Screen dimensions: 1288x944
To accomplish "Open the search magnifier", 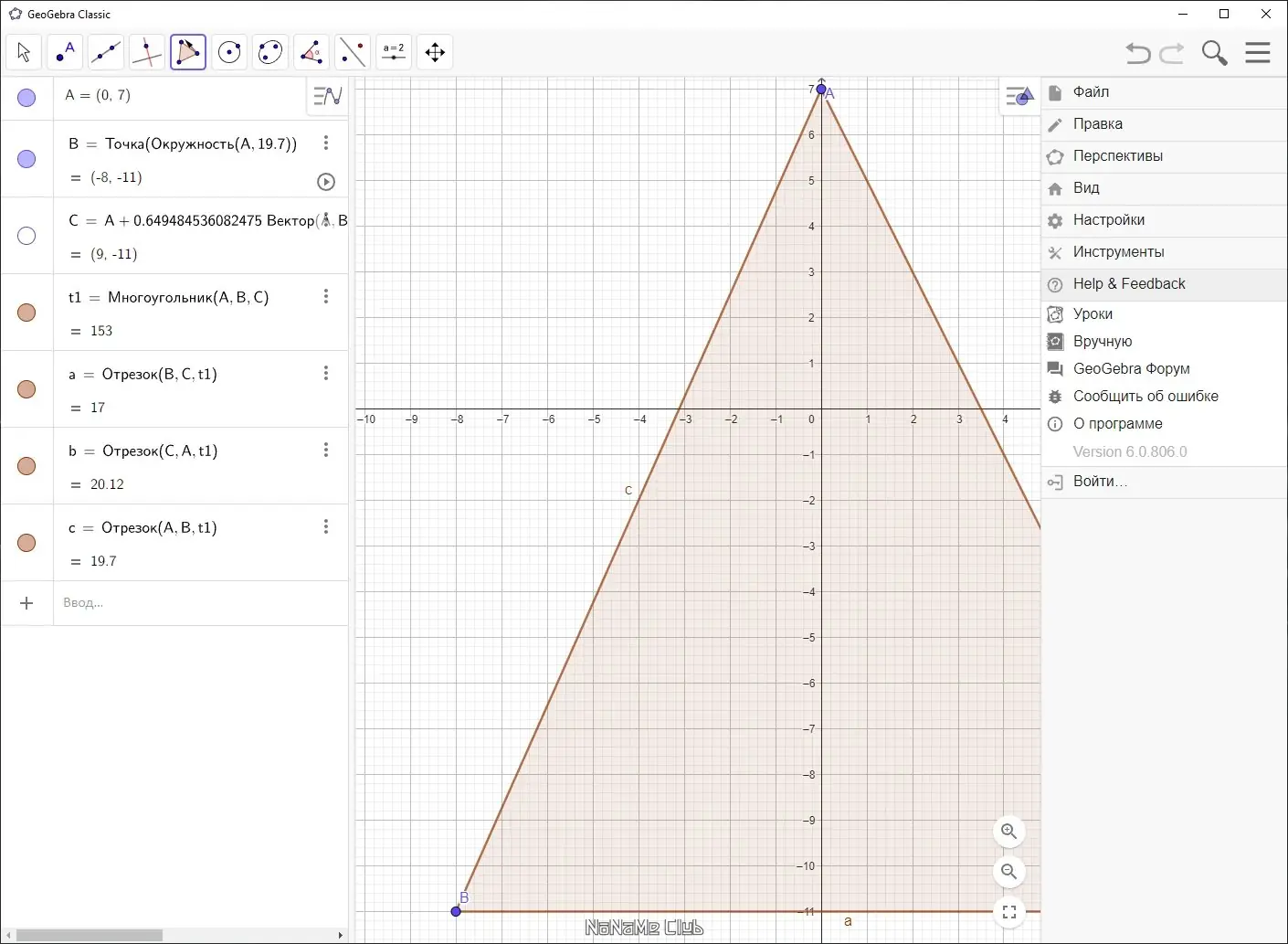I will pos(1214,53).
